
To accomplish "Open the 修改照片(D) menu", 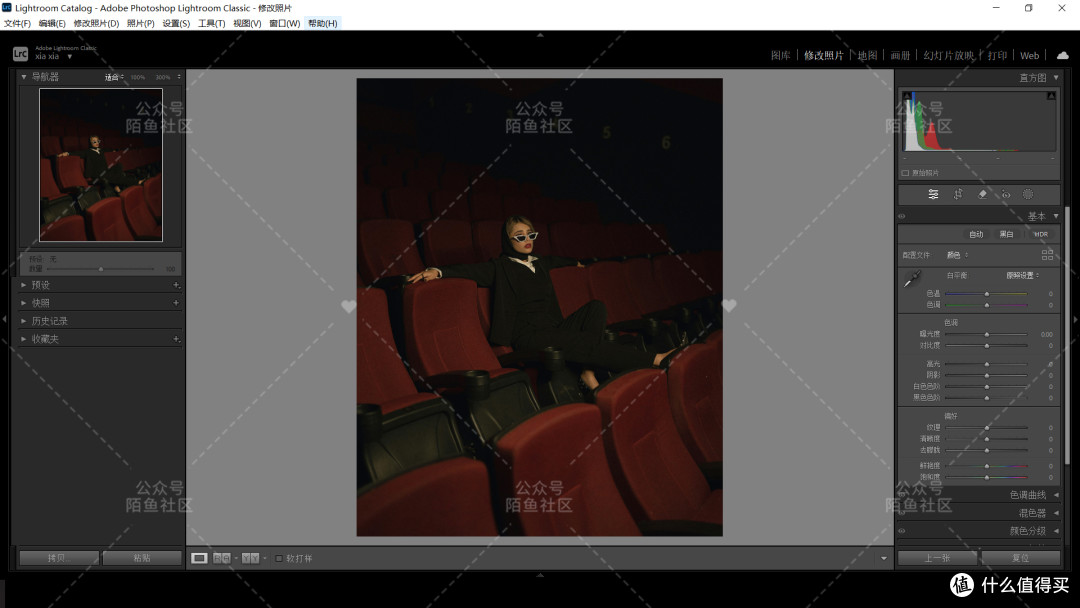I will pyautogui.click(x=96, y=23).
